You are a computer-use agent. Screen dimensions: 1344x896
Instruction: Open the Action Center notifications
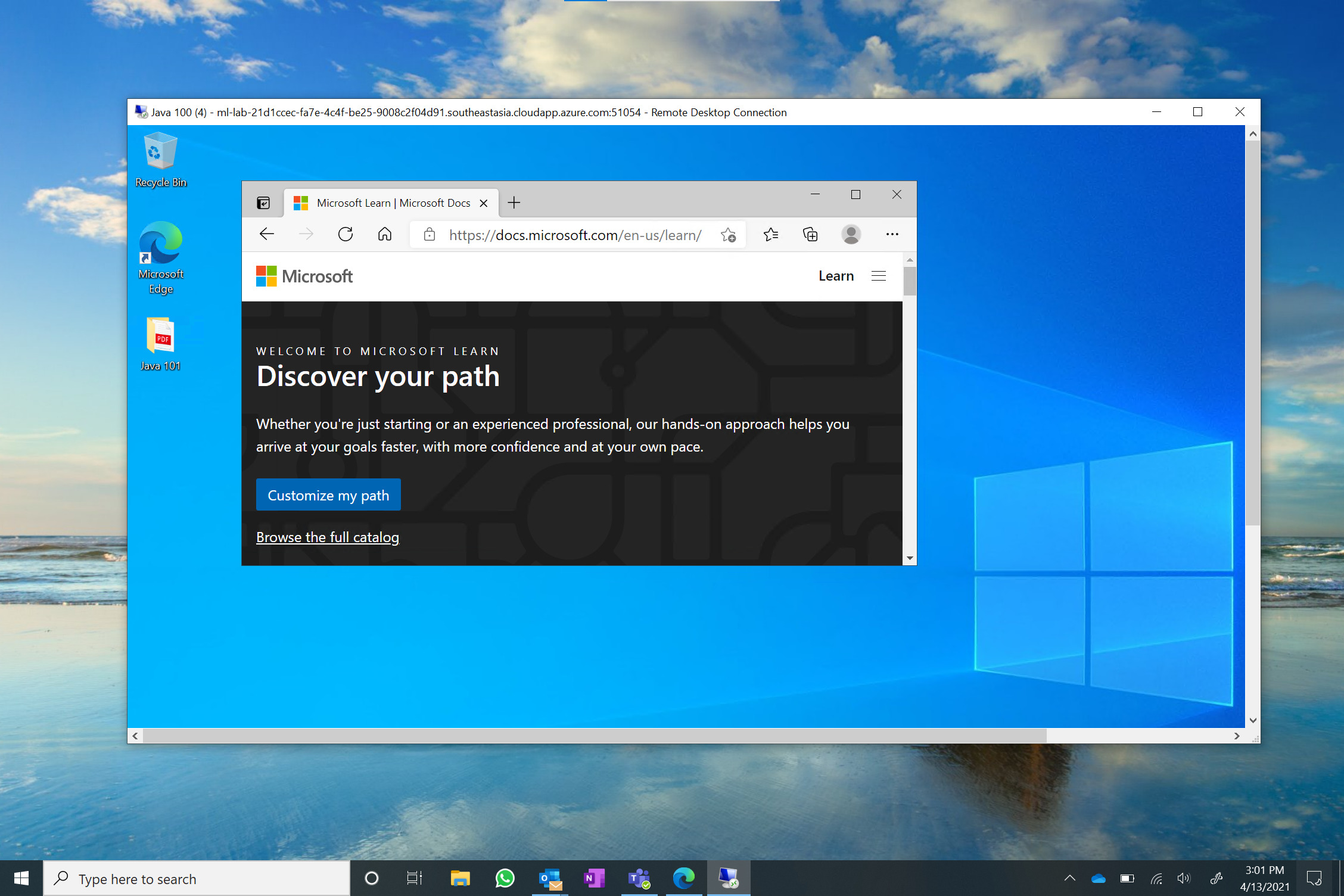(x=1314, y=878)
